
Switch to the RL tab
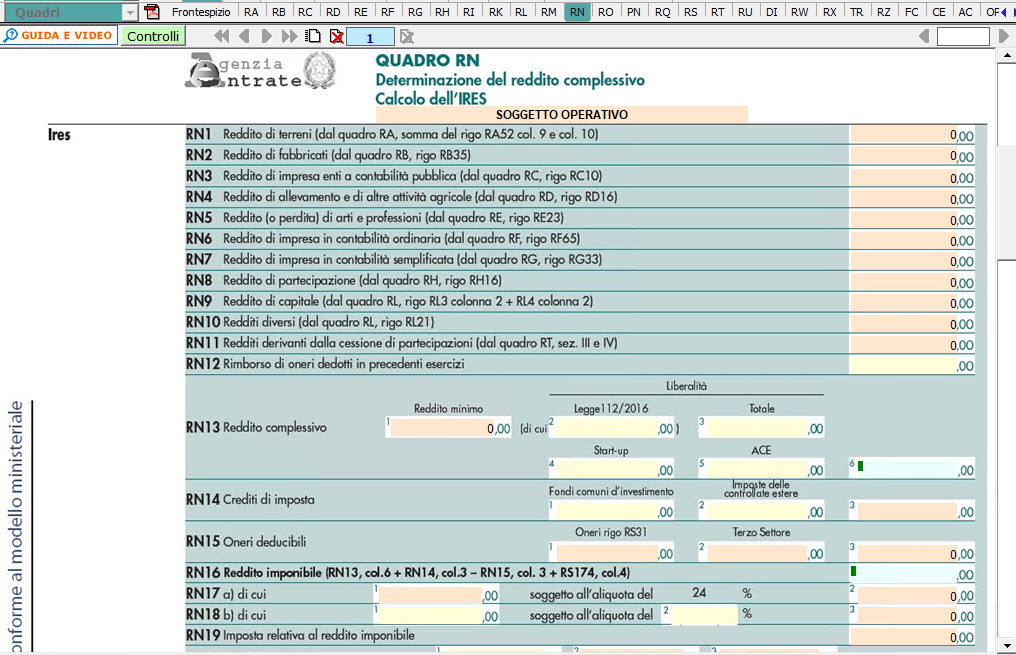pos(521,12)
